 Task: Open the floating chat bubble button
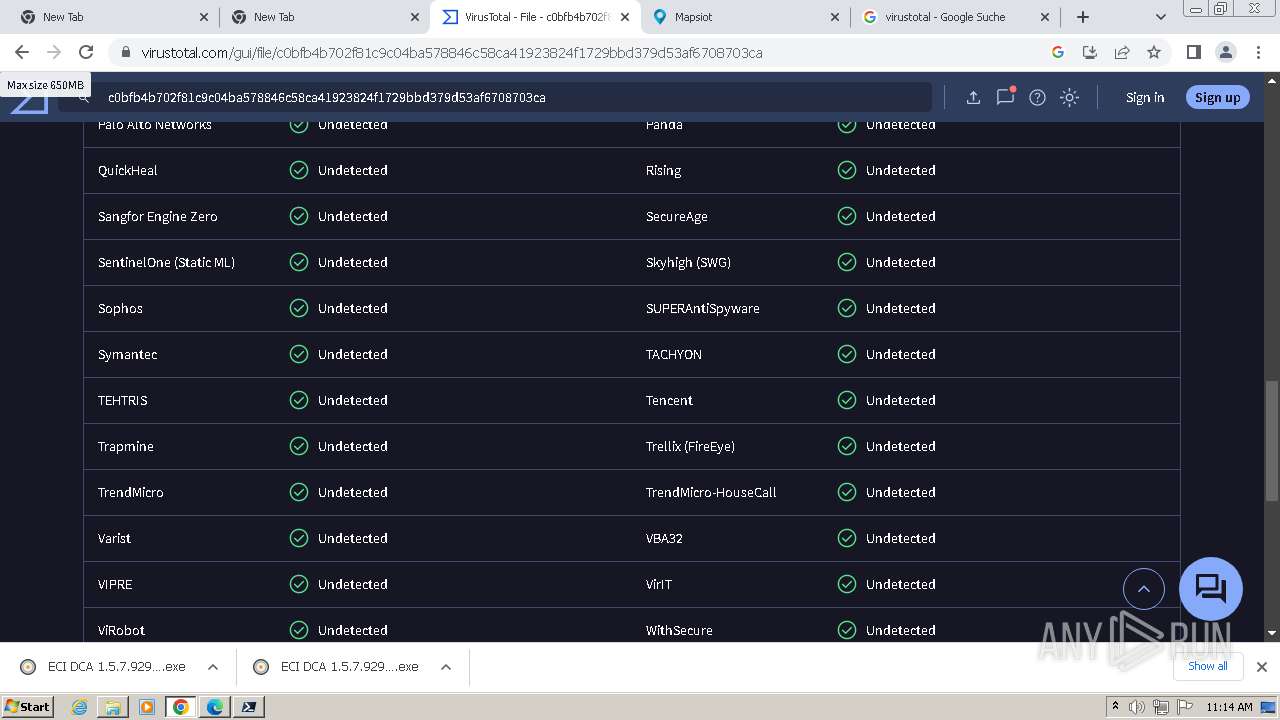click(x=1211, y=589)
